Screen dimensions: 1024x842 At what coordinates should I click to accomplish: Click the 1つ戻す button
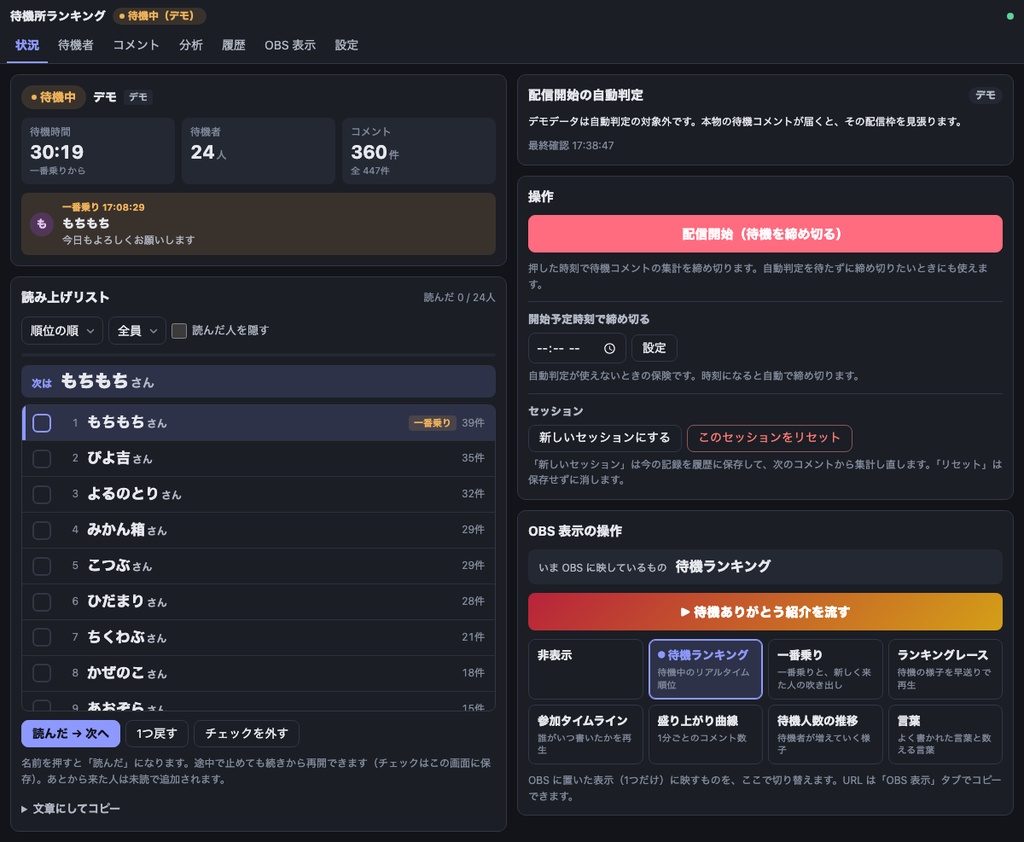coord(157,734)
